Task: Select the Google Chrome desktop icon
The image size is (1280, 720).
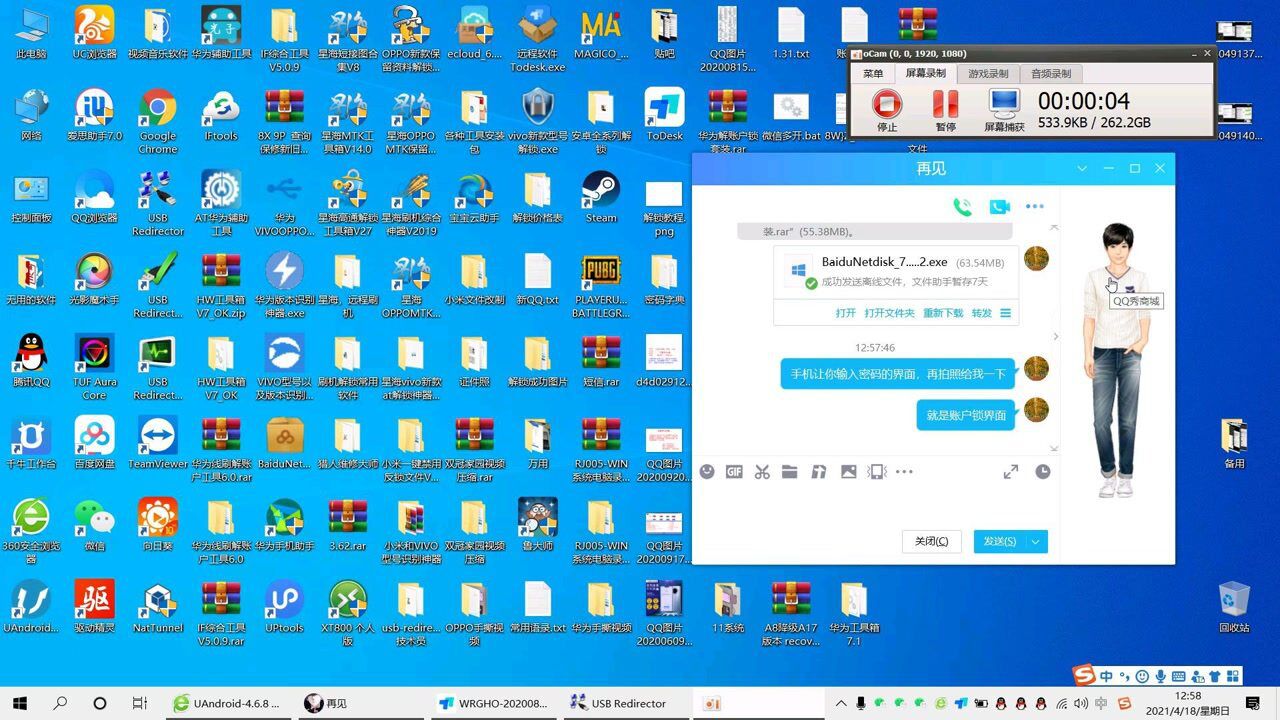Action: 157,121
